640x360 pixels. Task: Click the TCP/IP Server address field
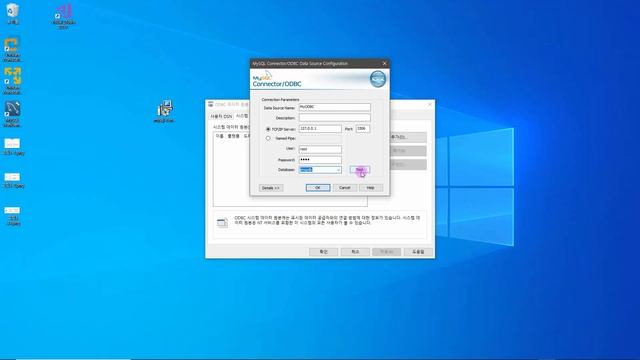pos(320,129)
